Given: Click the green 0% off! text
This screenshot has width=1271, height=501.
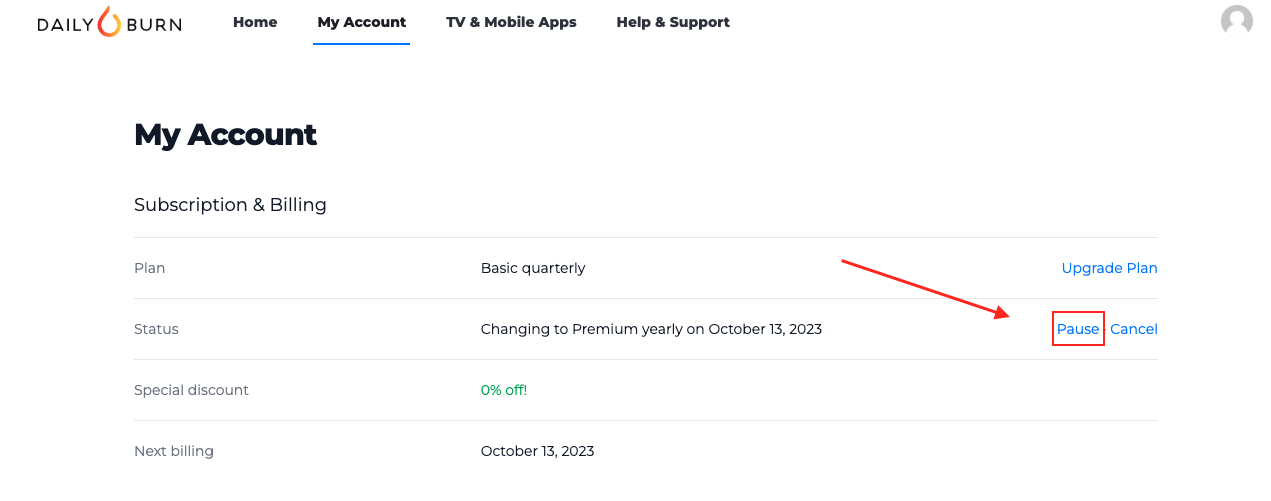Looking at the screenshot, I should click(x=504, y=390).
